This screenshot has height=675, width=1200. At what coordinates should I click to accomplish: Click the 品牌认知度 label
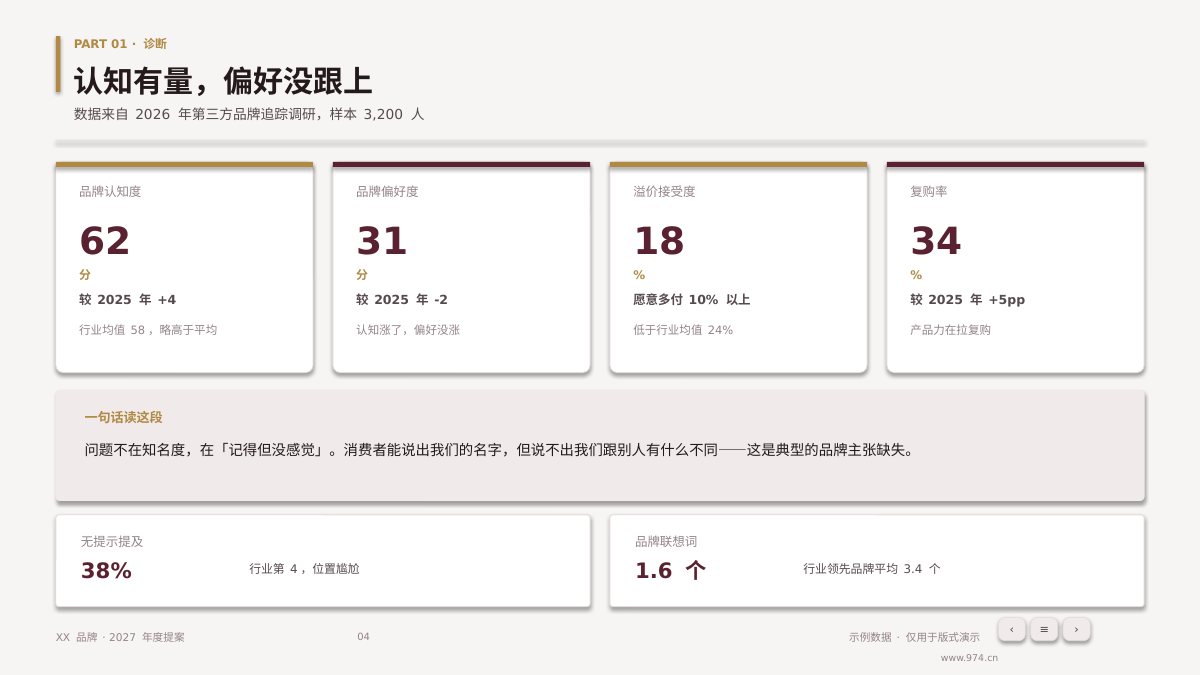110,191
